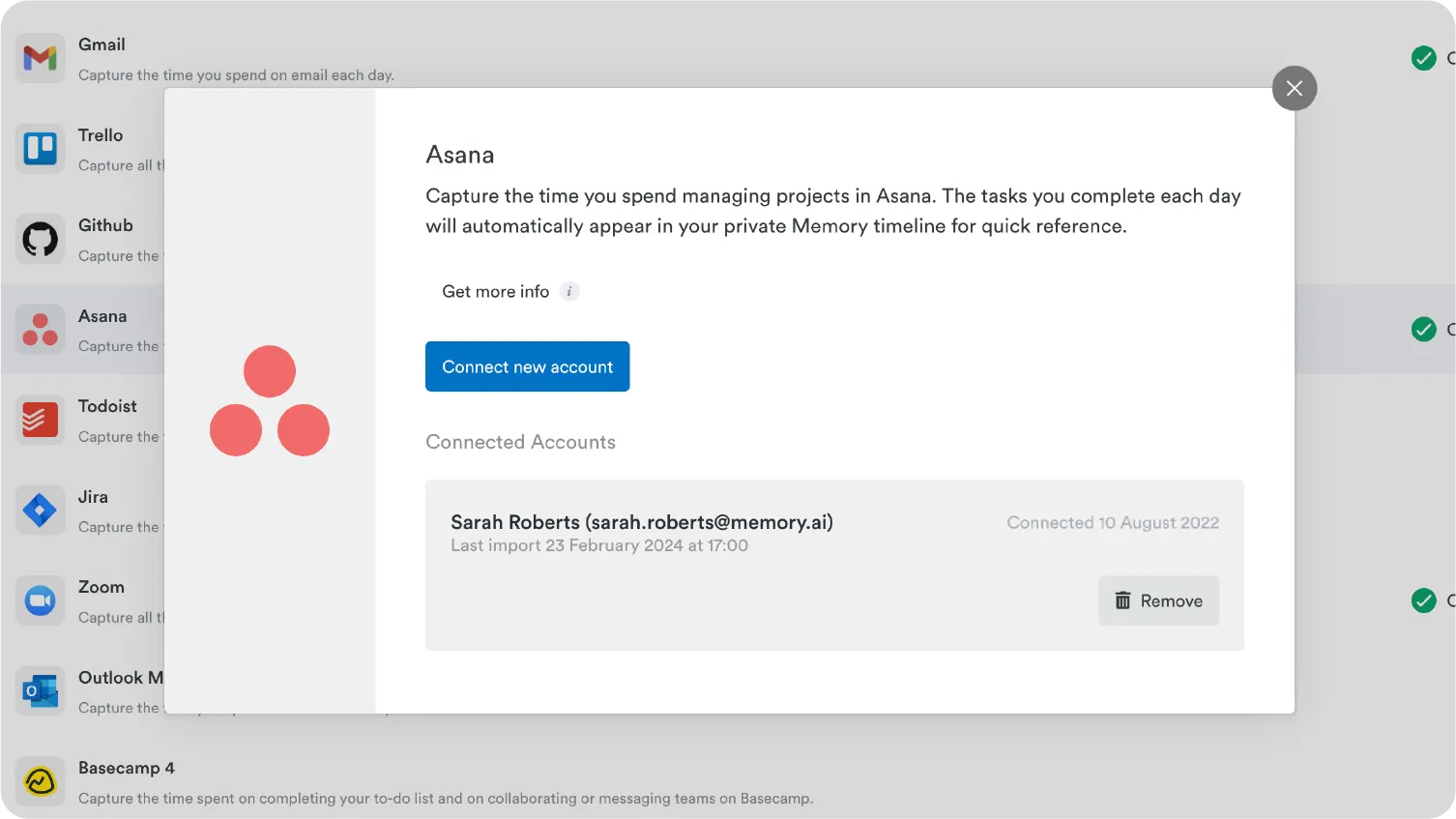
Task: Click the Gmail envelope icon
Action: tap(40, 58)
